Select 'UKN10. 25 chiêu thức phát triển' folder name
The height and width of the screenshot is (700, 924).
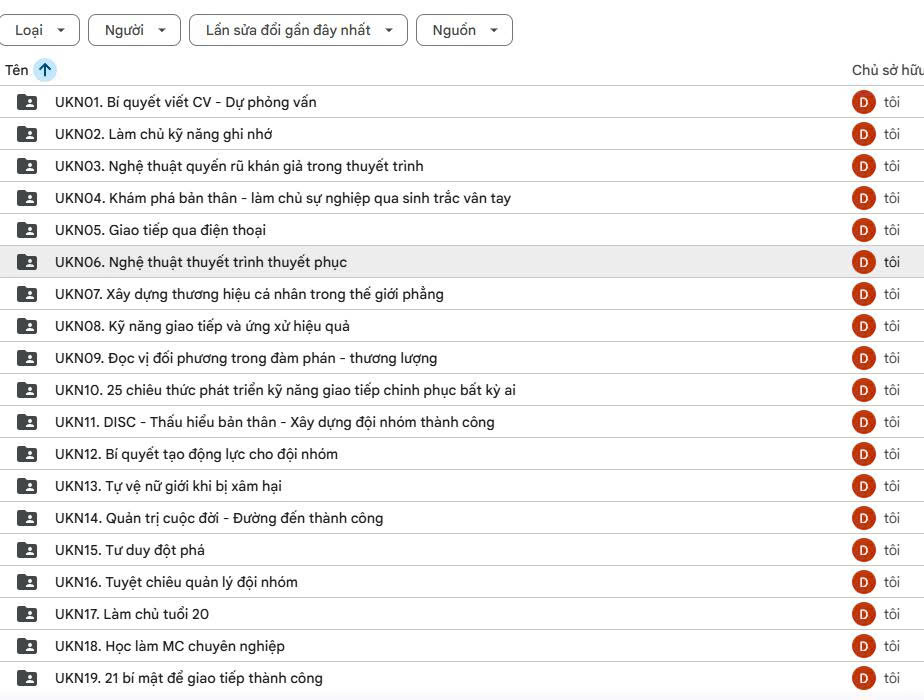pyautogui.click(x=285, y=390)
